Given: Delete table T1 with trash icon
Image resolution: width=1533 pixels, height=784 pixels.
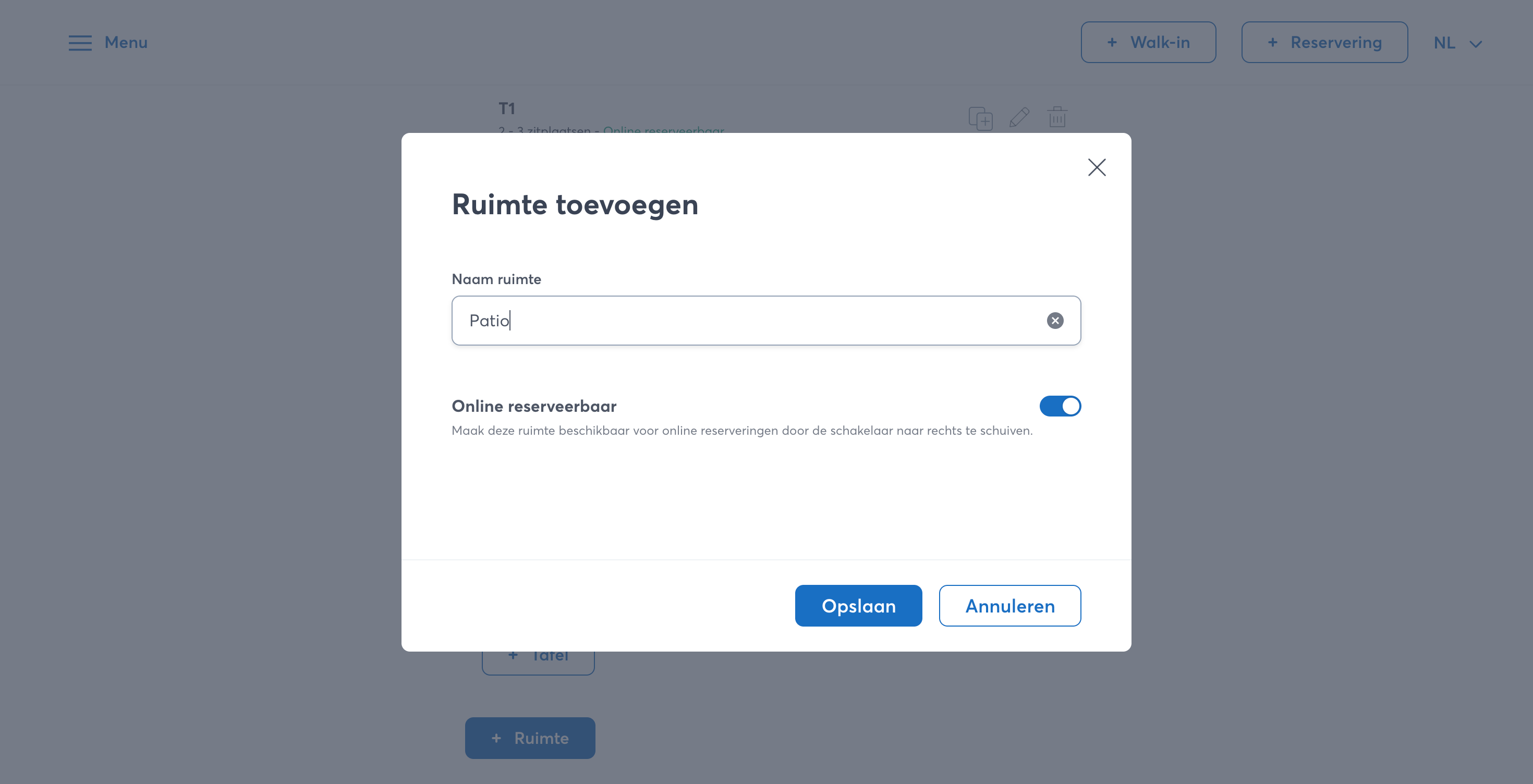Looking at the screenshot, I should click(x=1057, y=117).
